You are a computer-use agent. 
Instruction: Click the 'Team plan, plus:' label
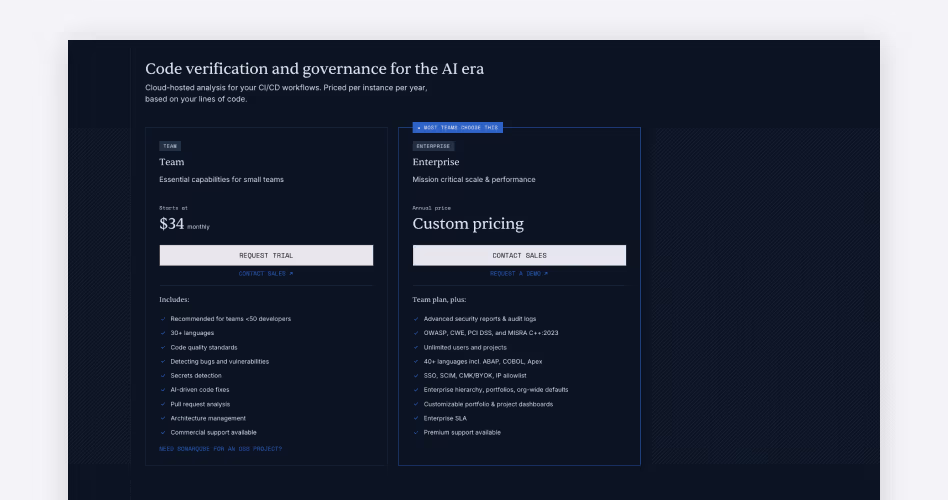440,300
